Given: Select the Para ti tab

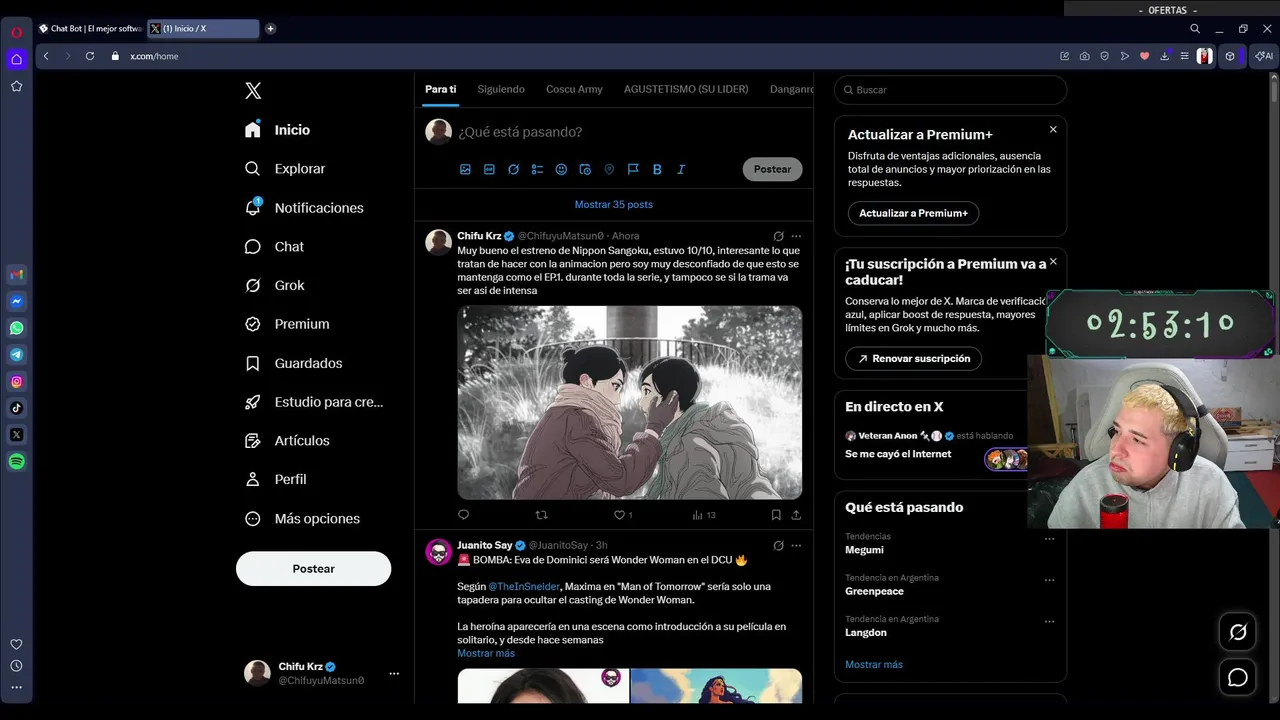Looking at the screenshot, I should [x=440, y=89].
